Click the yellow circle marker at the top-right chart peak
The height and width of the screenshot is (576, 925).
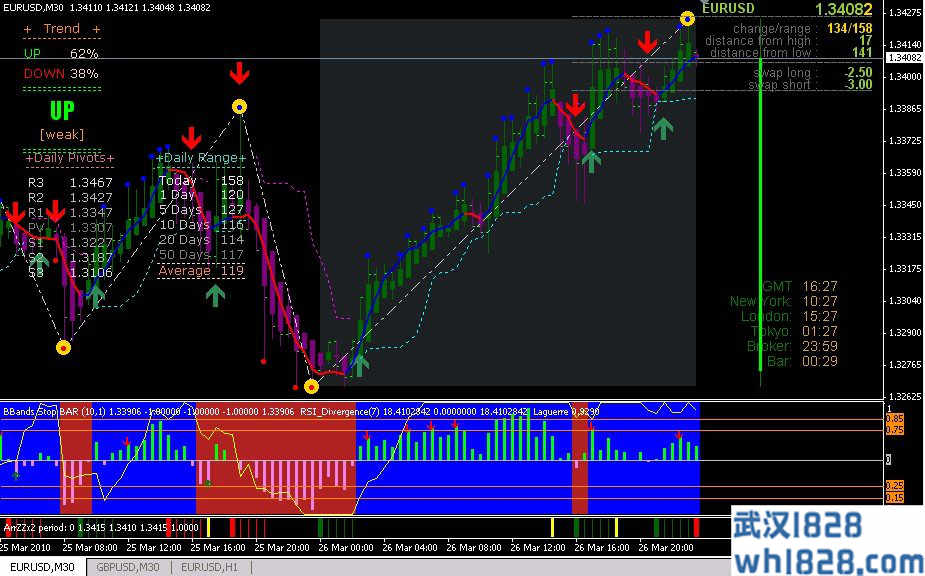(687, 18)
